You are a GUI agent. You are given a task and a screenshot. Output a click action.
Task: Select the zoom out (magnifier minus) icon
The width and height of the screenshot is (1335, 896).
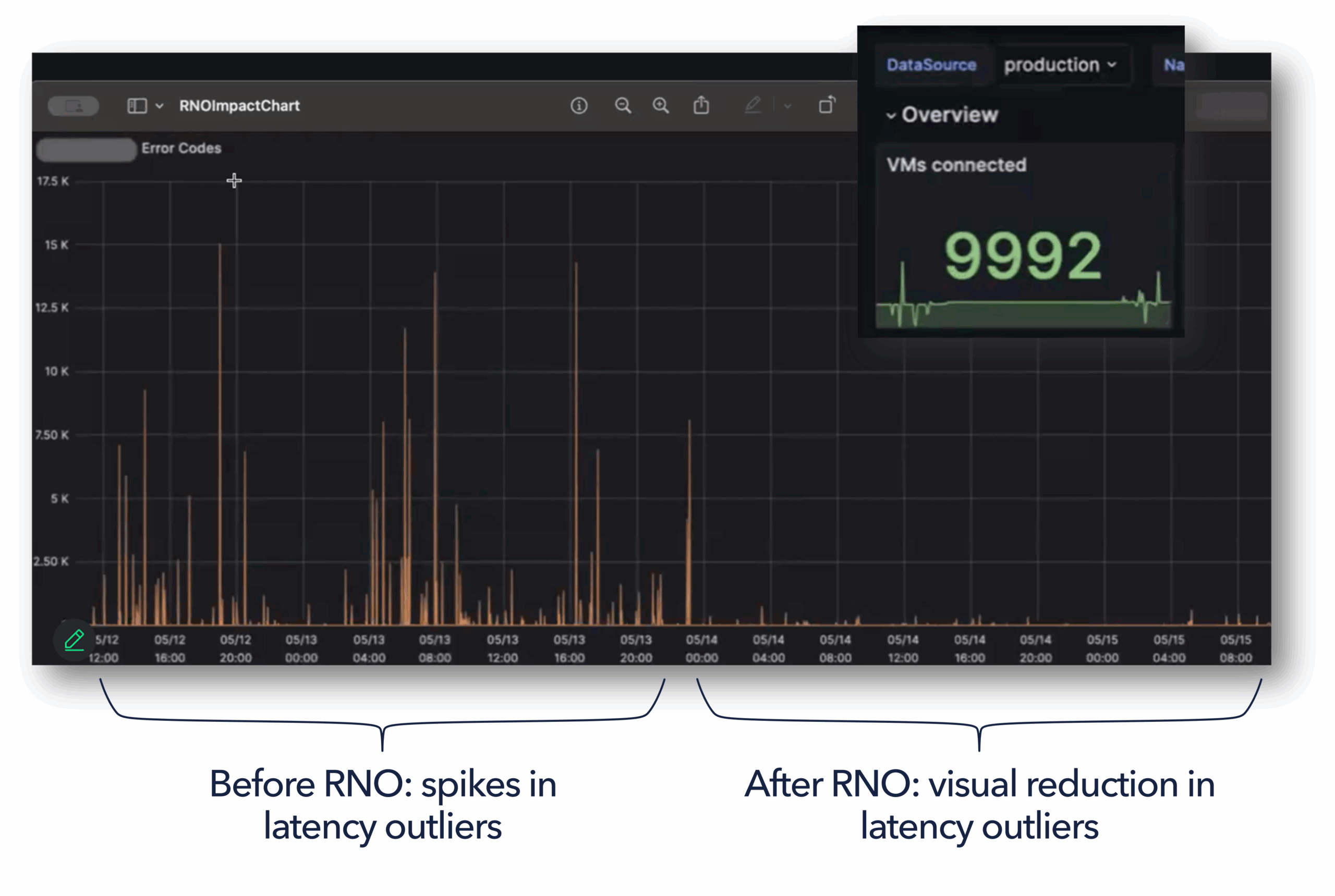(623, 106)
